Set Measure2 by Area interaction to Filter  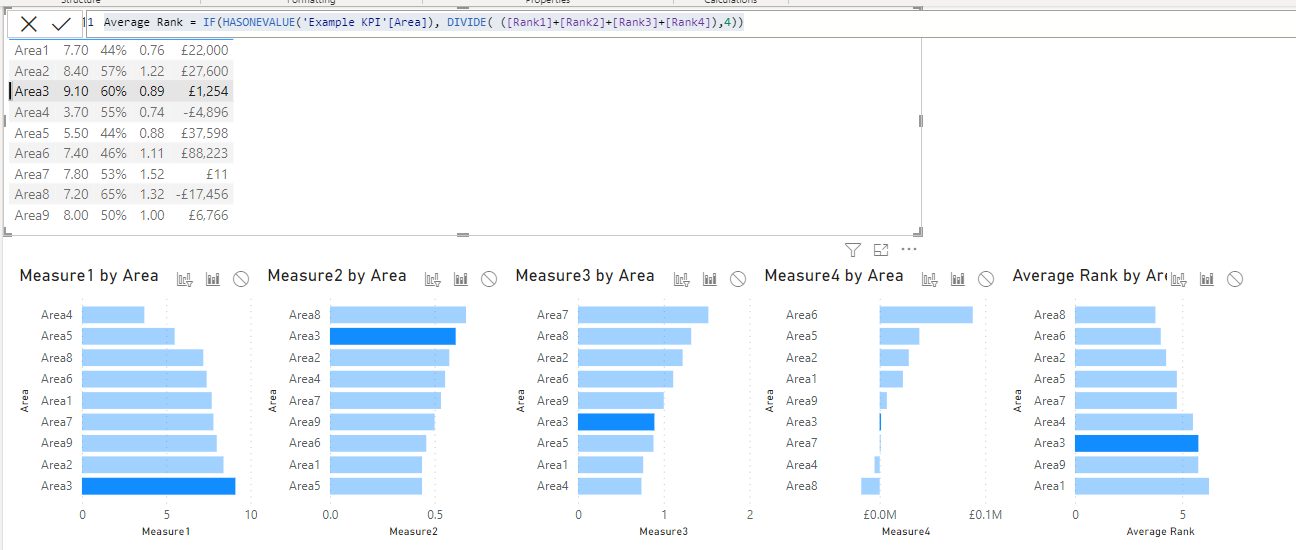pos(432,279)
